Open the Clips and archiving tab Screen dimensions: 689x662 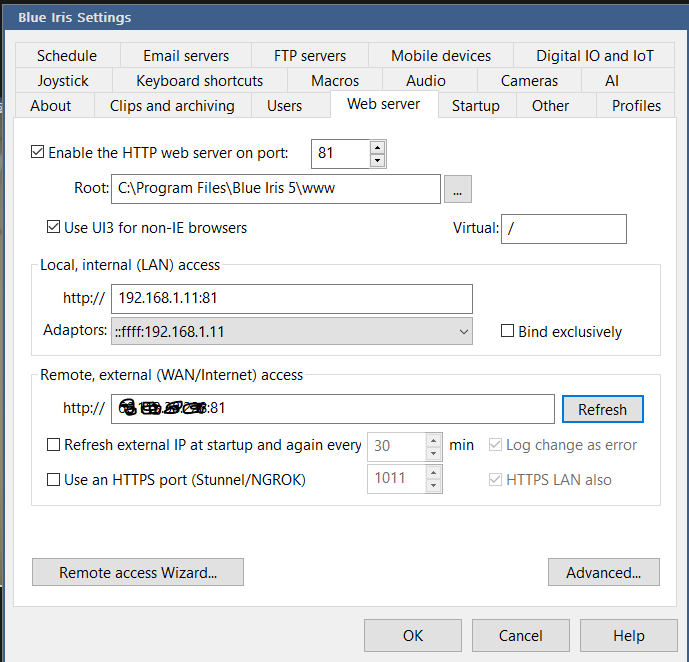click(172, 105)
